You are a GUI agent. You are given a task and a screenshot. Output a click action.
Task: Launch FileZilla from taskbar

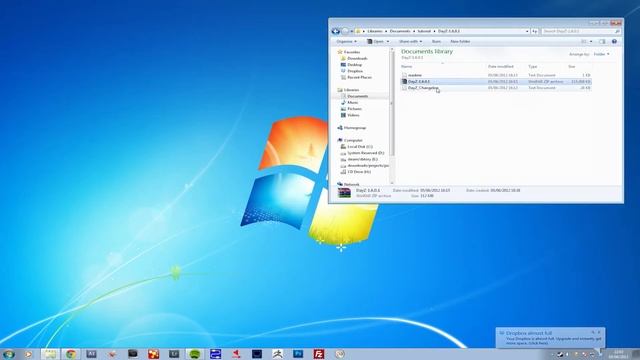click(x=319, y=354)
